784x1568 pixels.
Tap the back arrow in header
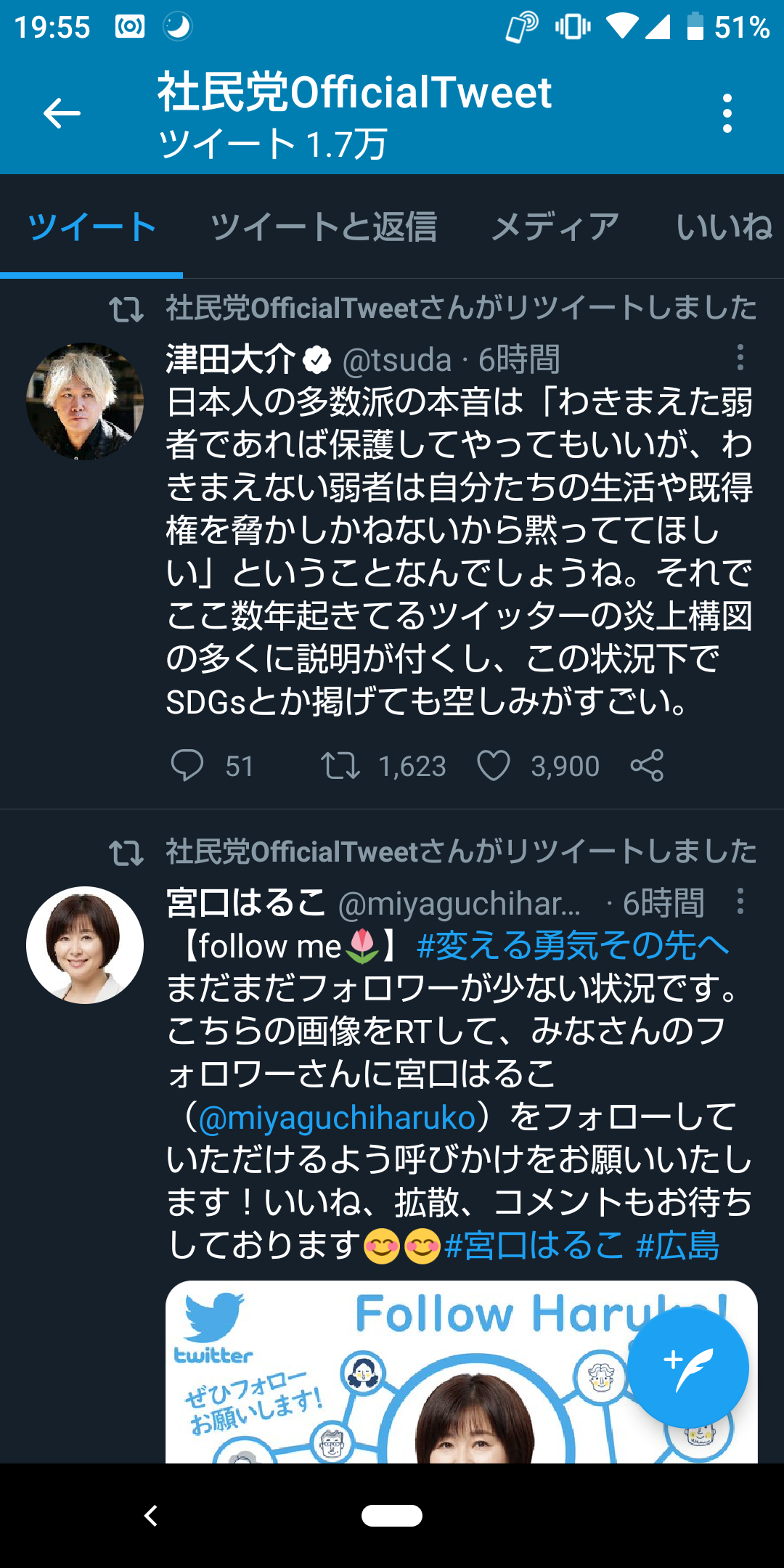62,113
